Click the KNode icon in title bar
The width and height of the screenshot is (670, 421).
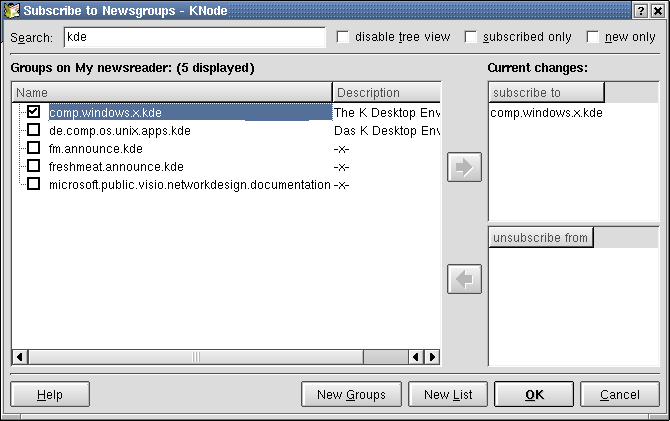coord(12,10)
